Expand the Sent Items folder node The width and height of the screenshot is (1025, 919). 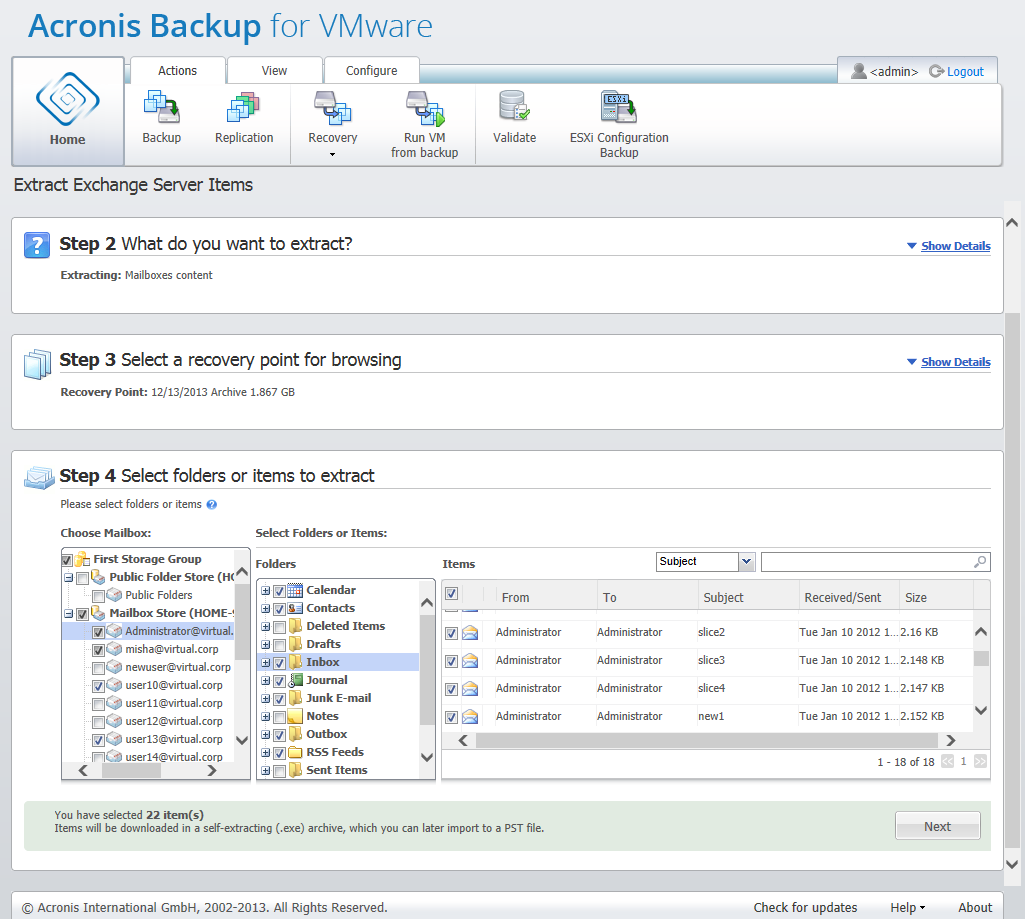point(265,771)
